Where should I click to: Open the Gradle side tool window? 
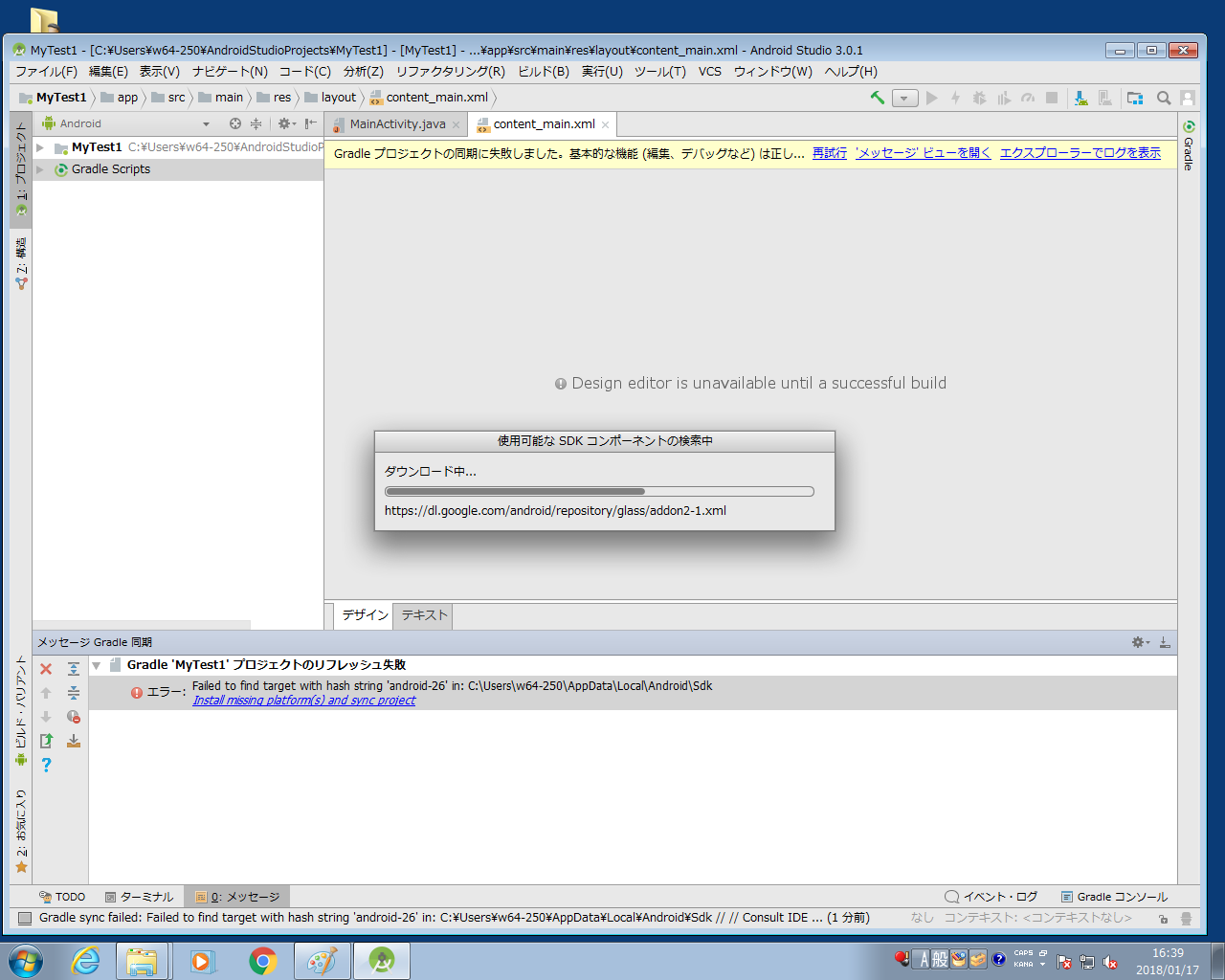pyautogui.click(x=1189, y=145)
